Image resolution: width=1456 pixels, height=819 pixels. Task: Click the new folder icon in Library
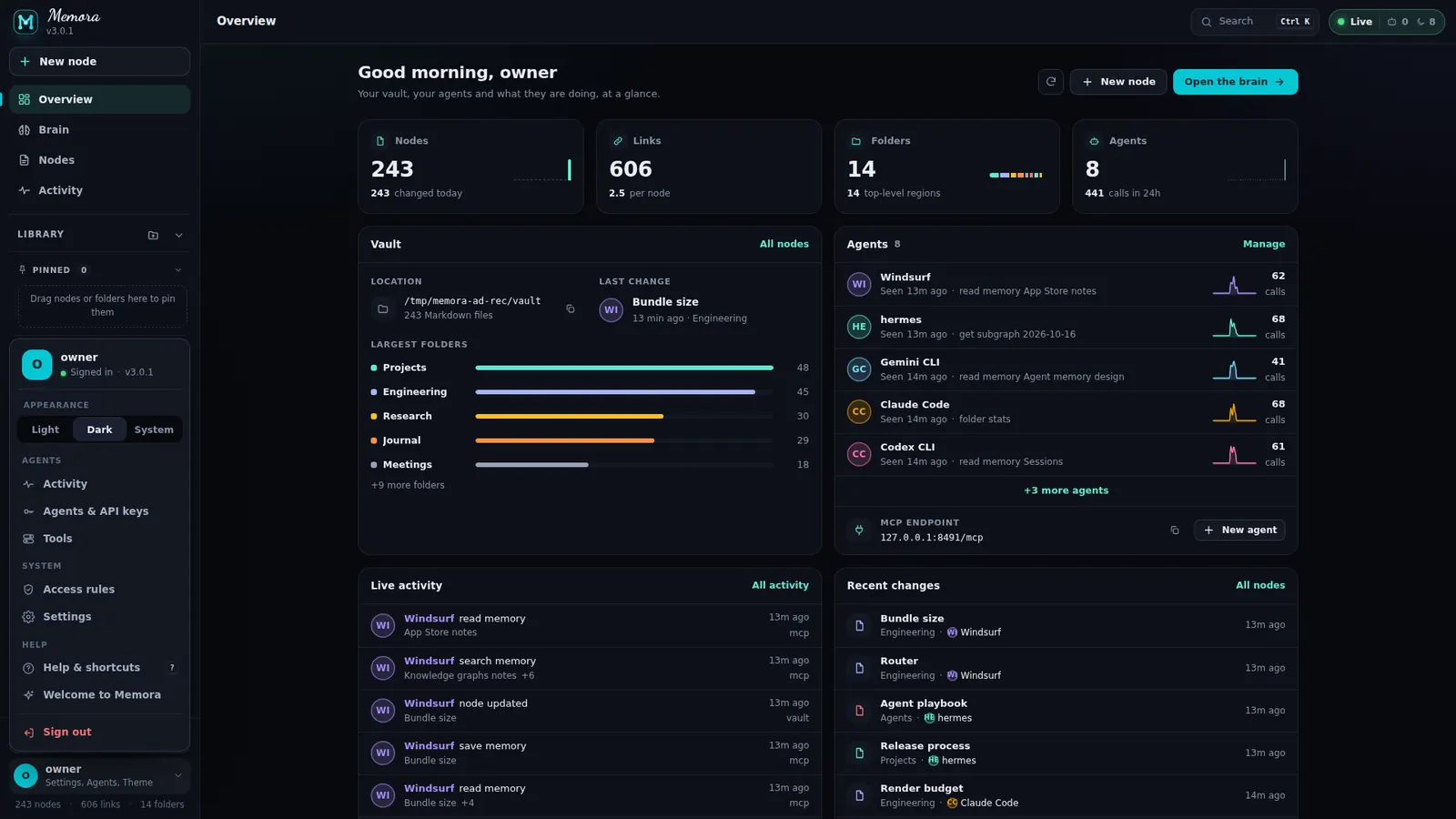[x=153, y=235]
